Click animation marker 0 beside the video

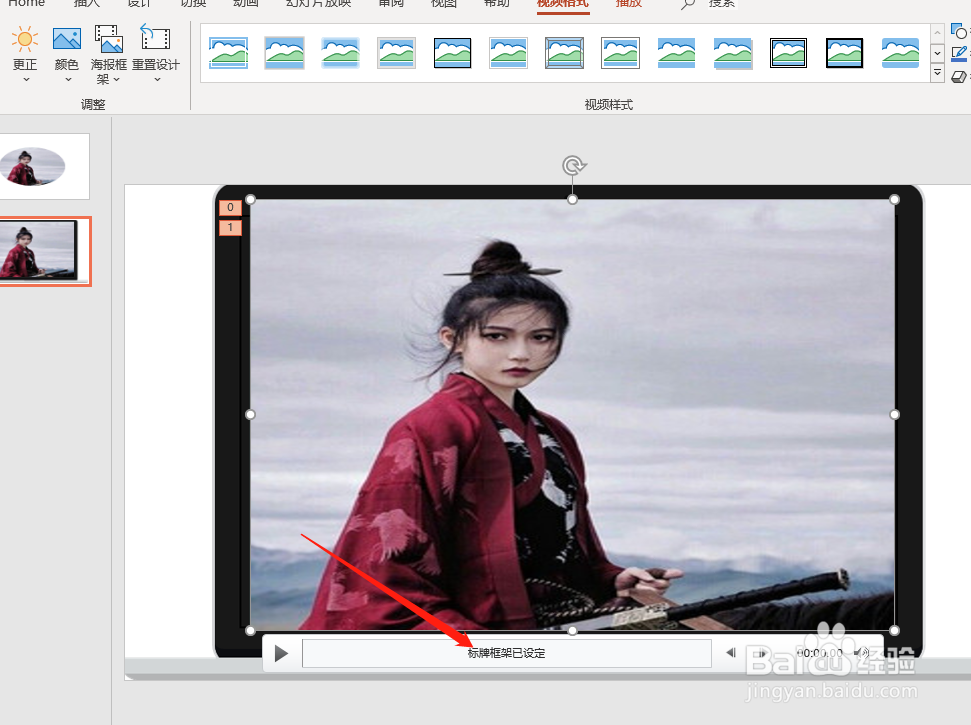coord(230,207)
